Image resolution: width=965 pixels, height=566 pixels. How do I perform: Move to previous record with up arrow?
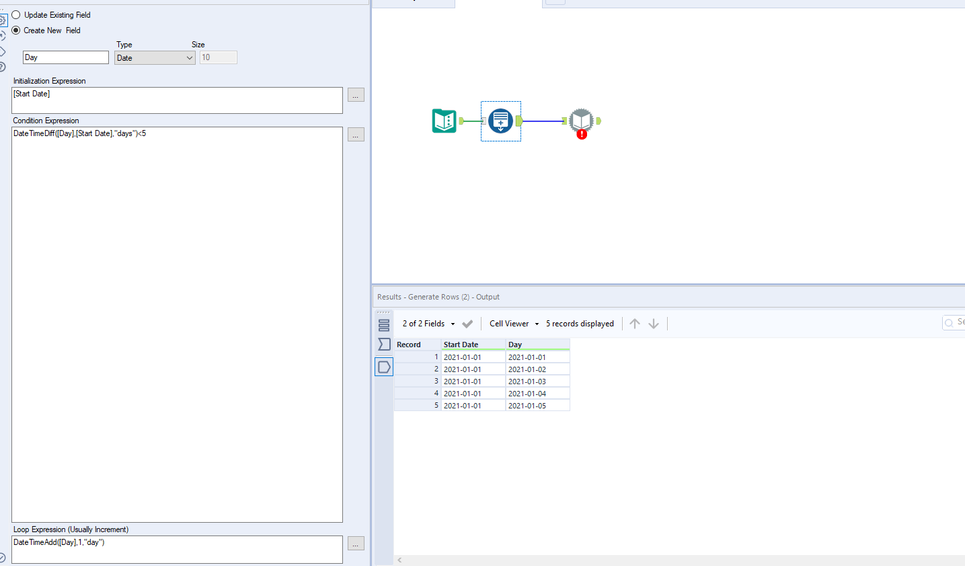click(635, 324)
